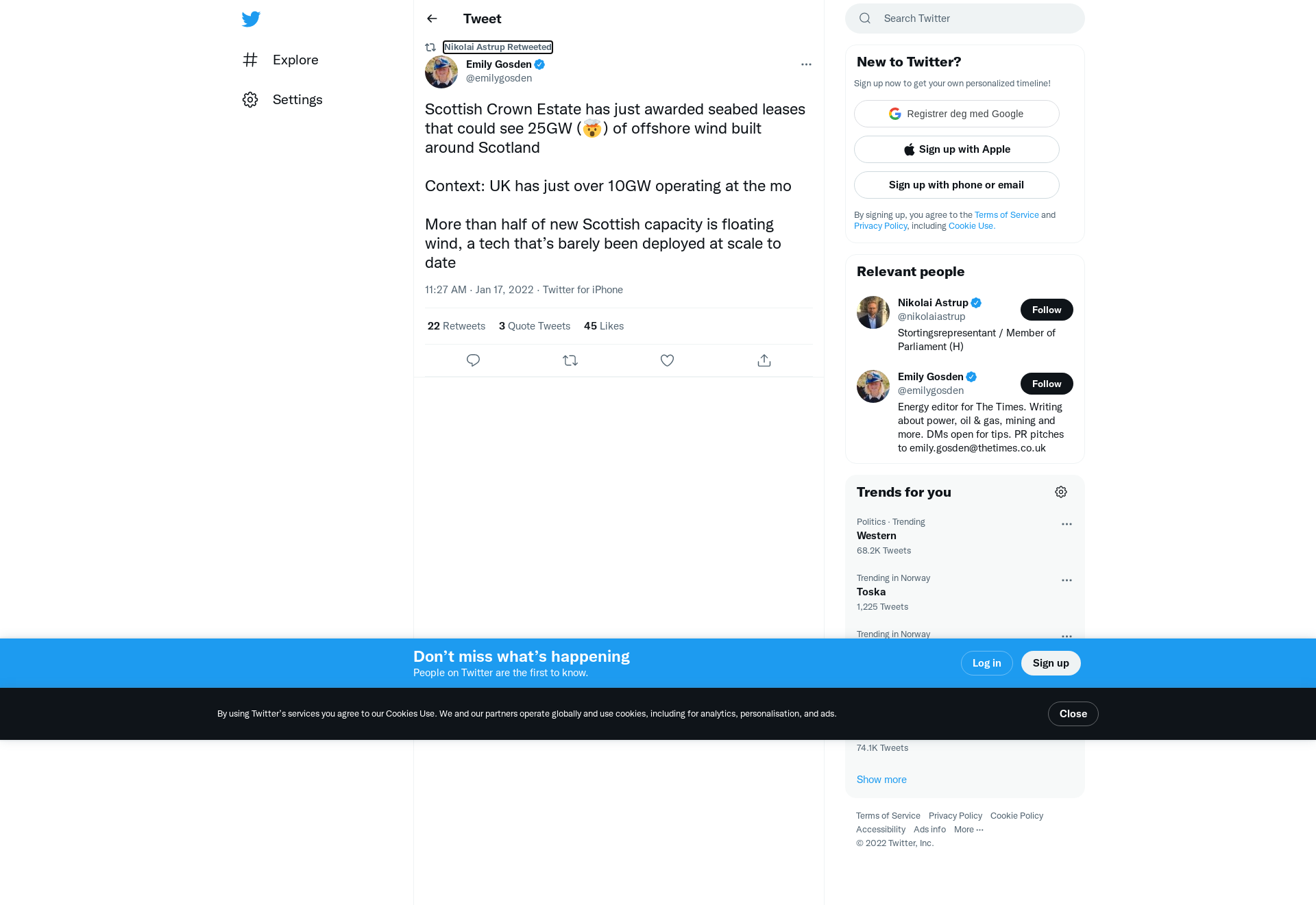
Task: Share the tweet using the share icon
Action: [x=764, y=360]
